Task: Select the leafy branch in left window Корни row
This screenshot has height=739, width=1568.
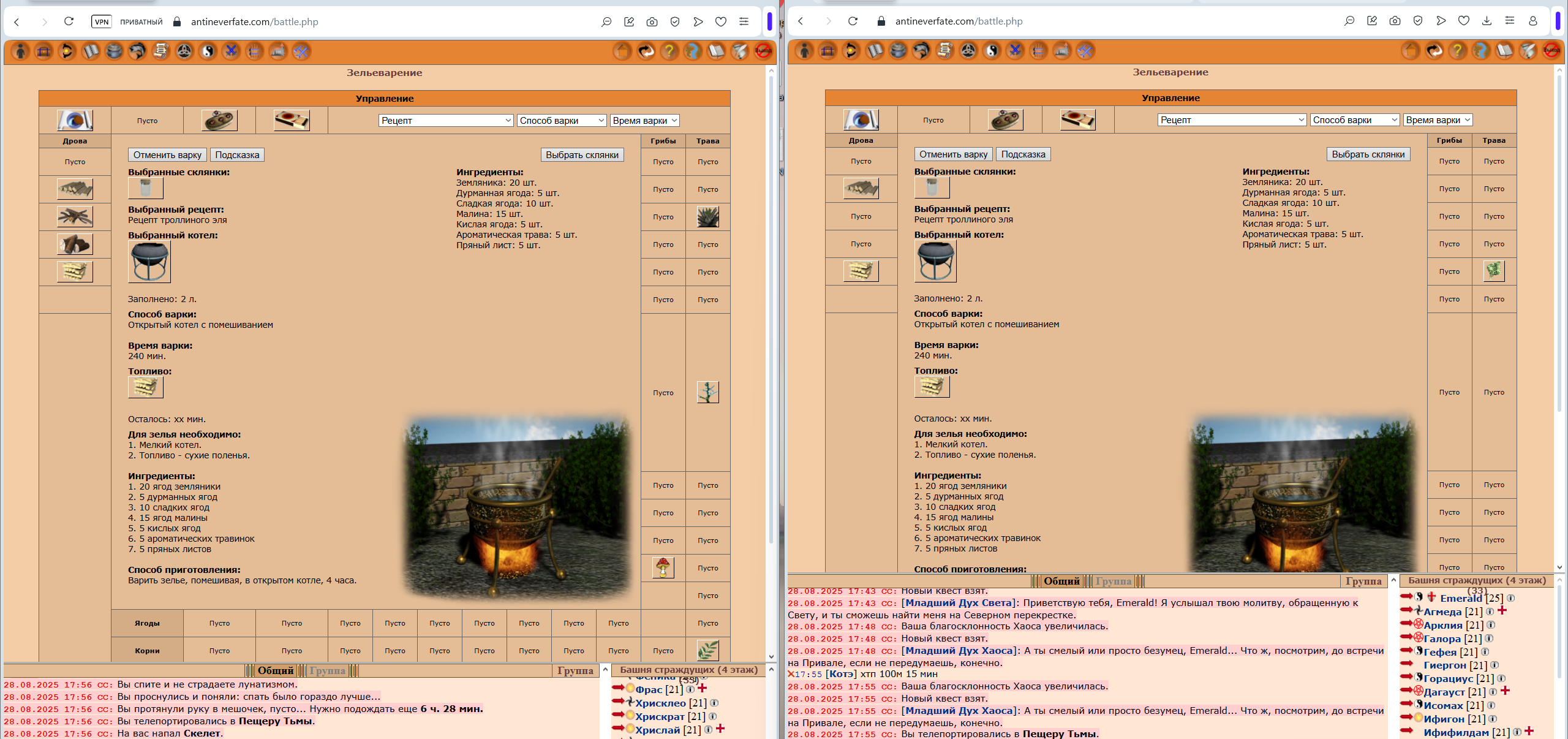Action: (x=707, y=650)
